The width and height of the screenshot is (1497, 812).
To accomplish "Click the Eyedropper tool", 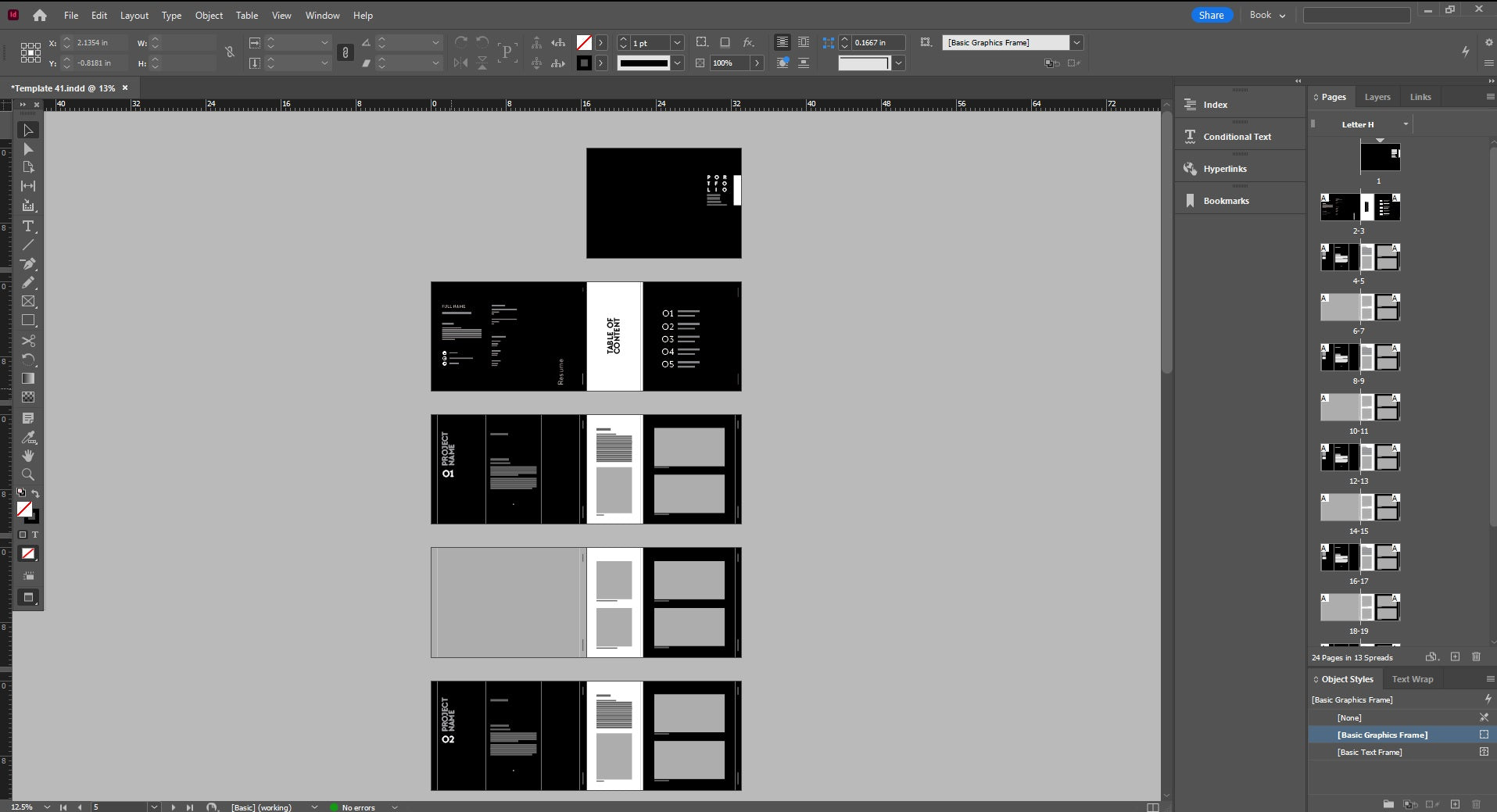I will pos(28,437).
